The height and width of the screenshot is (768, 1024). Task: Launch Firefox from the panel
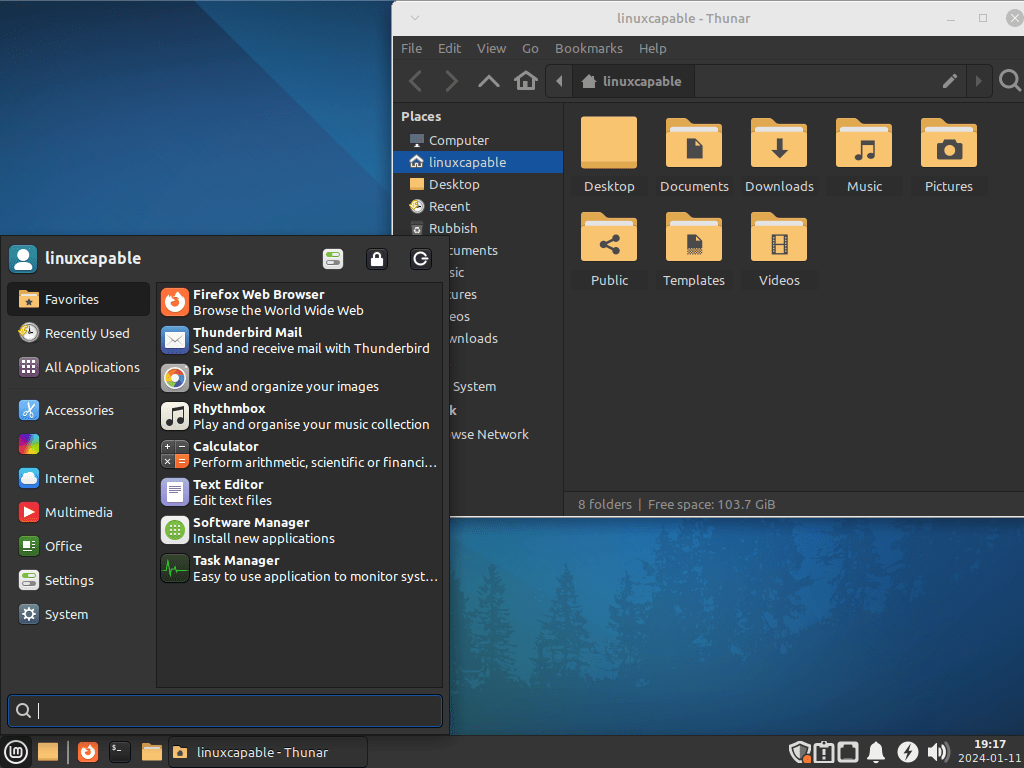[88, 752]
